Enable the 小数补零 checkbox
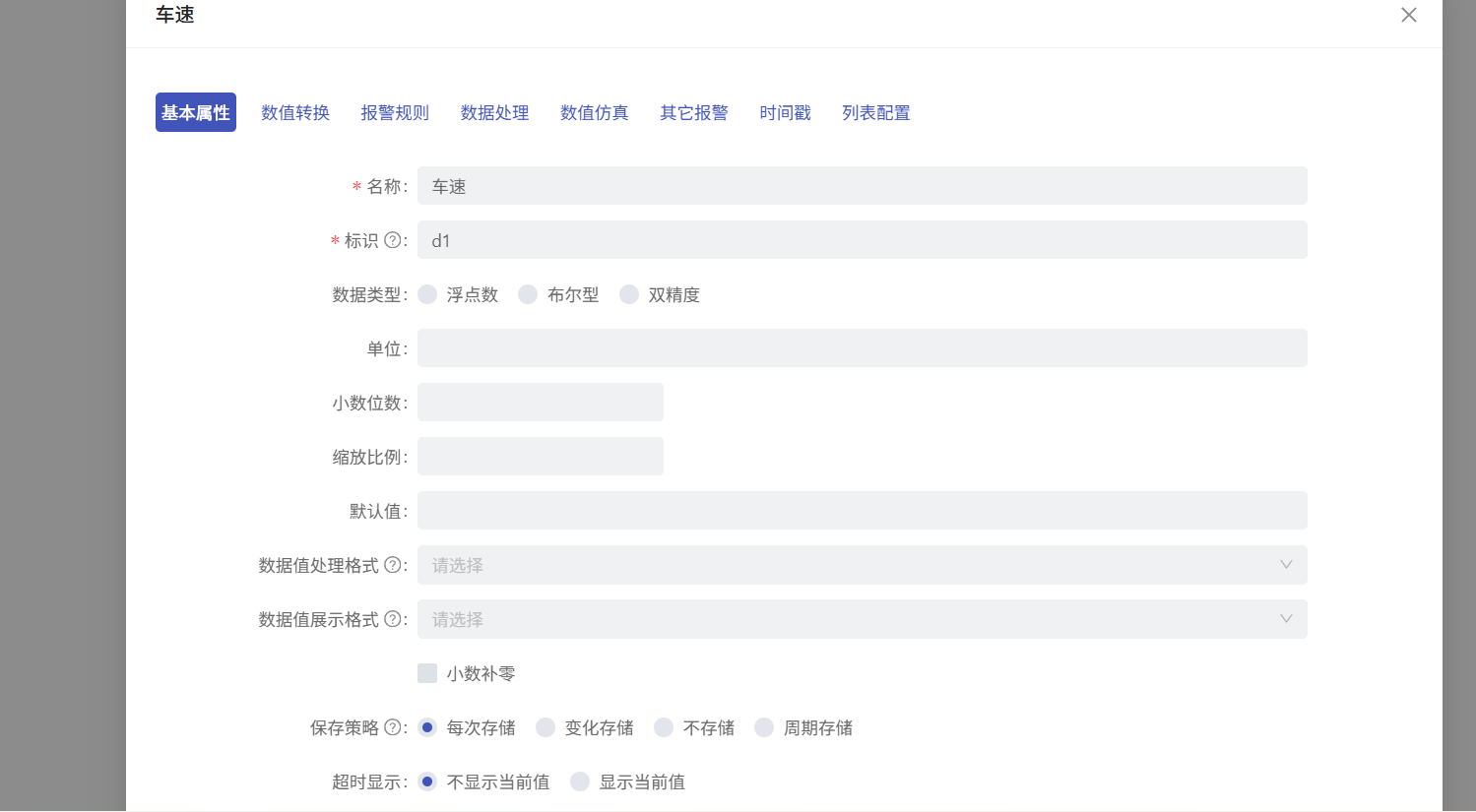The image size is (1476, 812). 427,672
